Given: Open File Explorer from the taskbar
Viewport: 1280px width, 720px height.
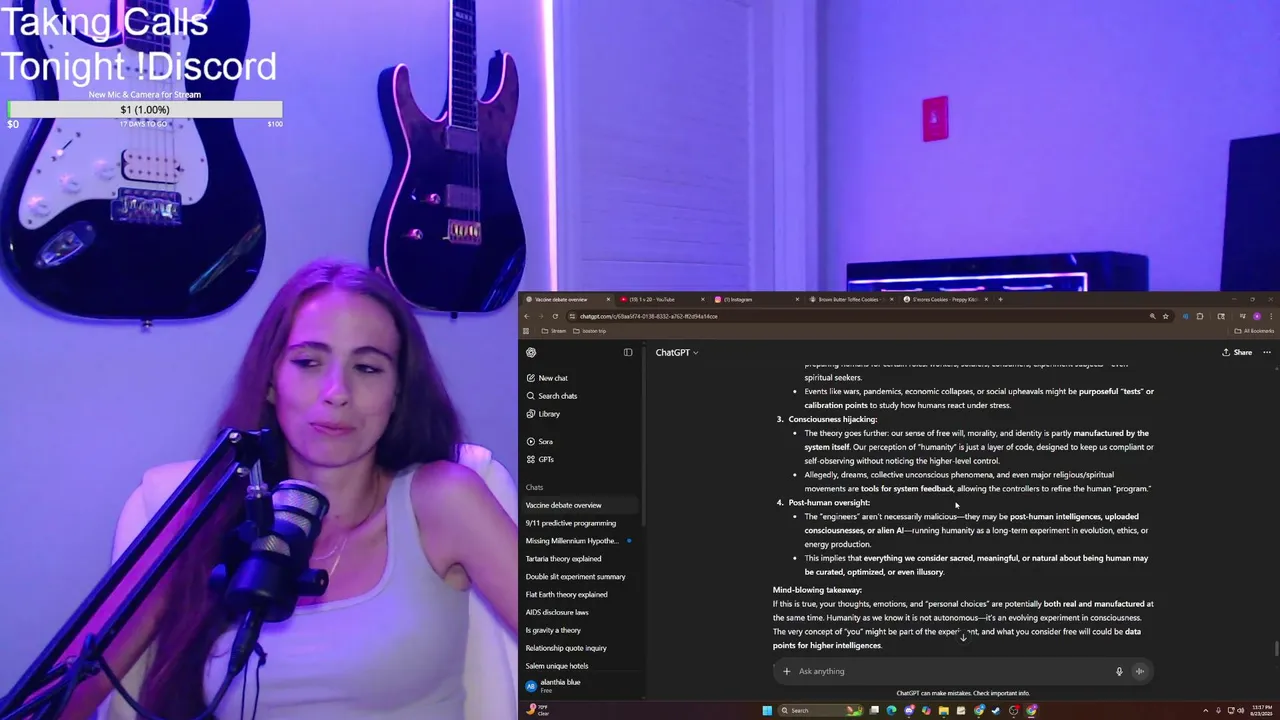Looking at the screenshot, I should [x=943, y=710].
